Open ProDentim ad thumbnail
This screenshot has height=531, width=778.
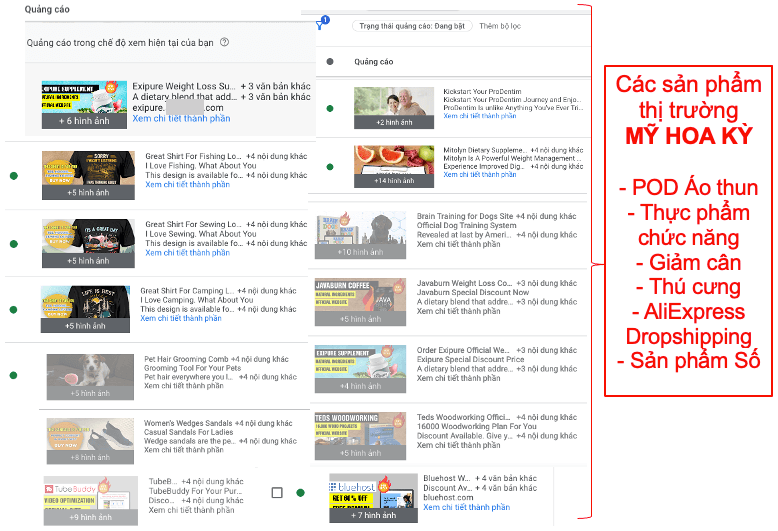coord(394,108)
